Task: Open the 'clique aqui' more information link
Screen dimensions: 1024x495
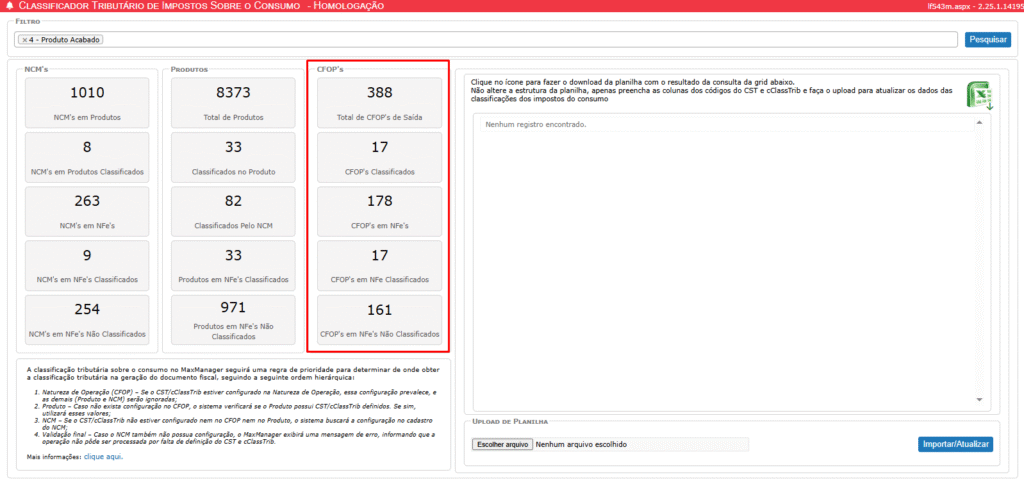Action: (x=103, y=456)
